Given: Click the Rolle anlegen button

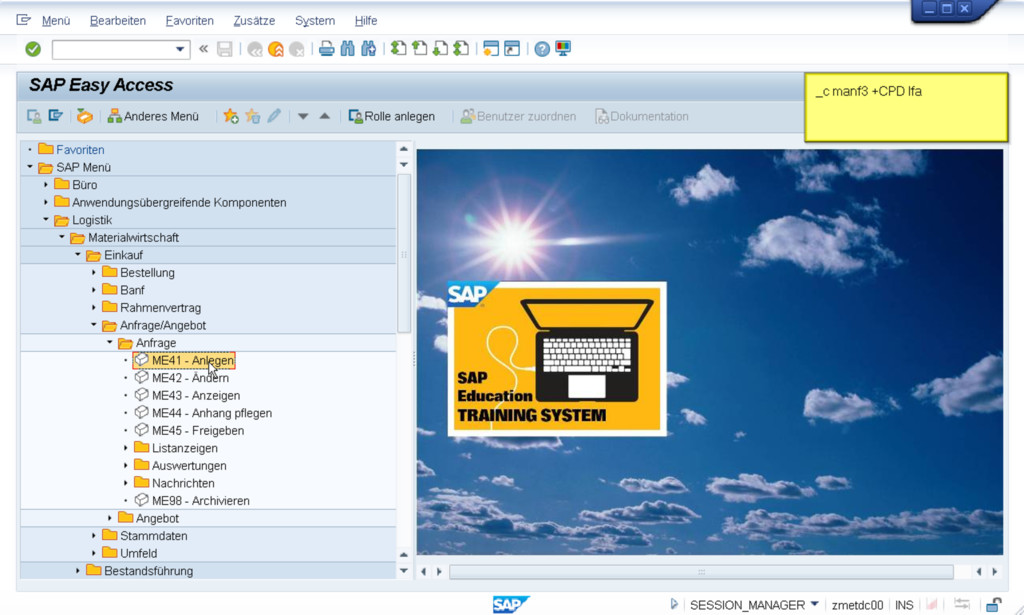Looking at the screenshot, I should pyautogui.click(x=392, y=116).
